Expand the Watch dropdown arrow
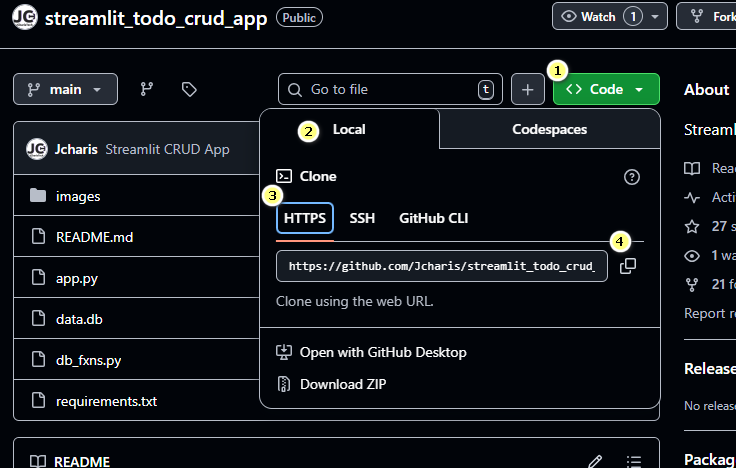The image size is (736, 468). click(x=655, y=17)
